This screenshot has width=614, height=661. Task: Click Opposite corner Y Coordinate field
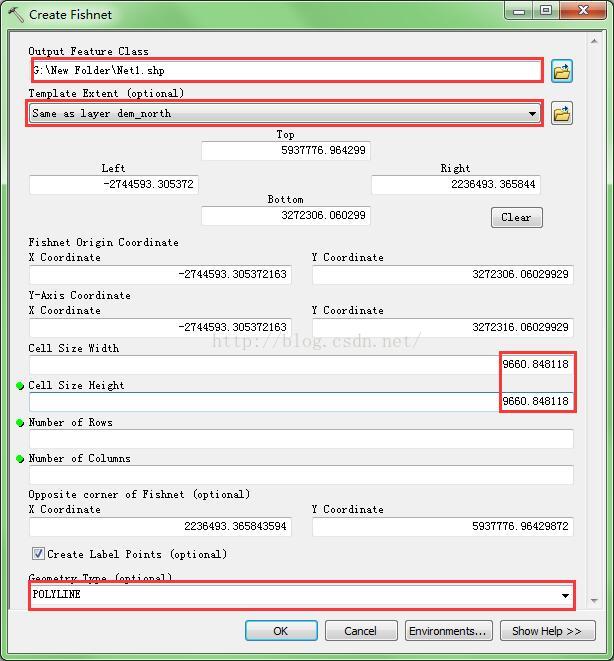coord(442,527)
